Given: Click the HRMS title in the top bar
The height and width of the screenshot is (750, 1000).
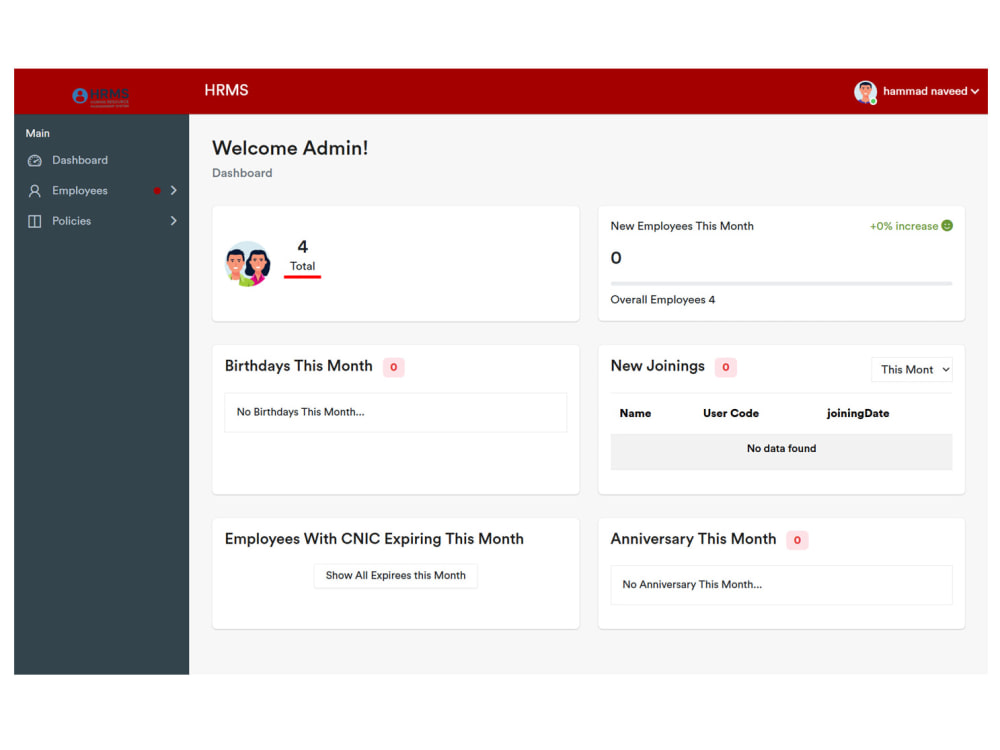Looking at the screenshot, I should (226, 91).
